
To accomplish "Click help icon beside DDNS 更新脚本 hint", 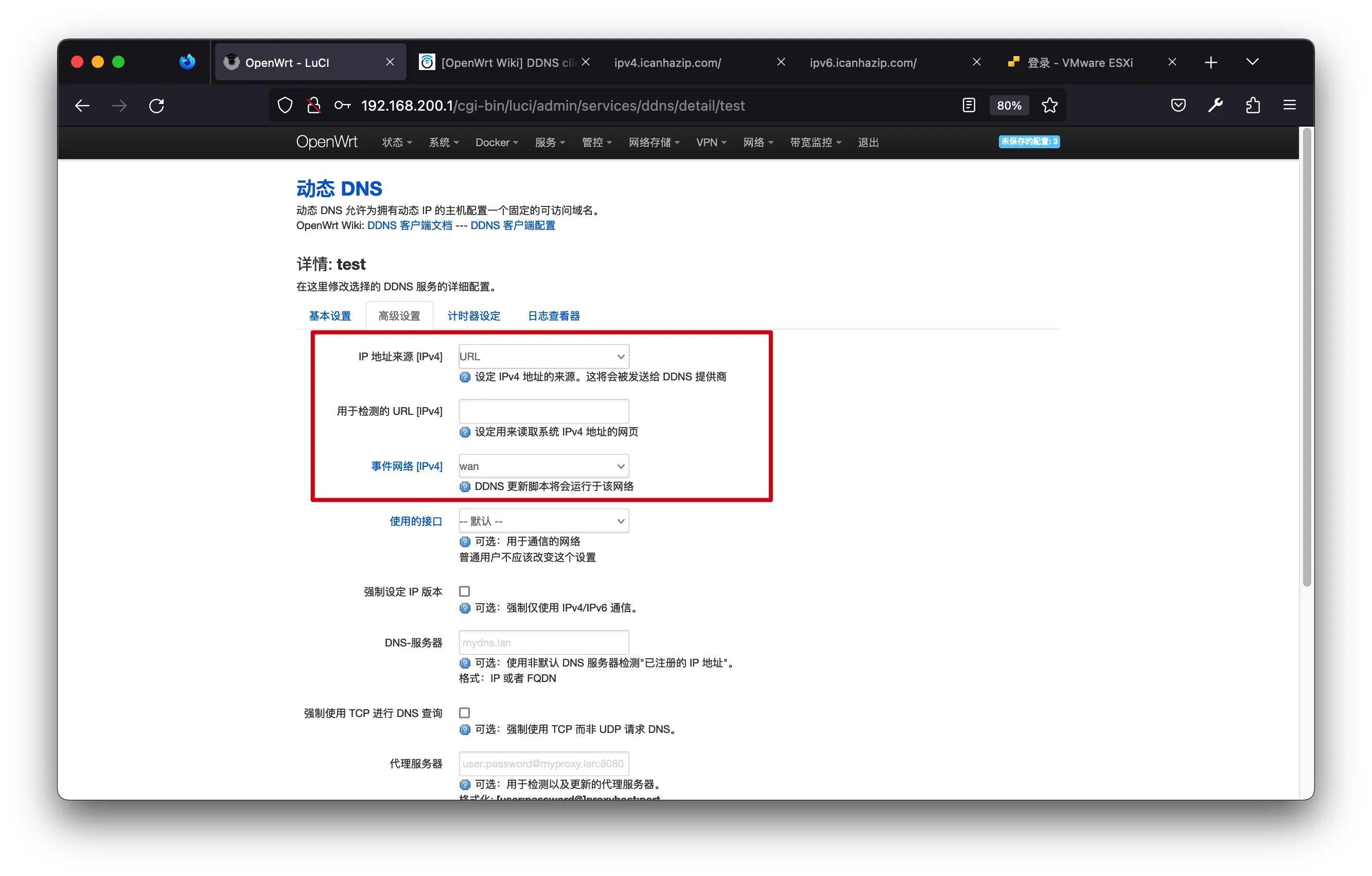I will [x=464, y=487].
